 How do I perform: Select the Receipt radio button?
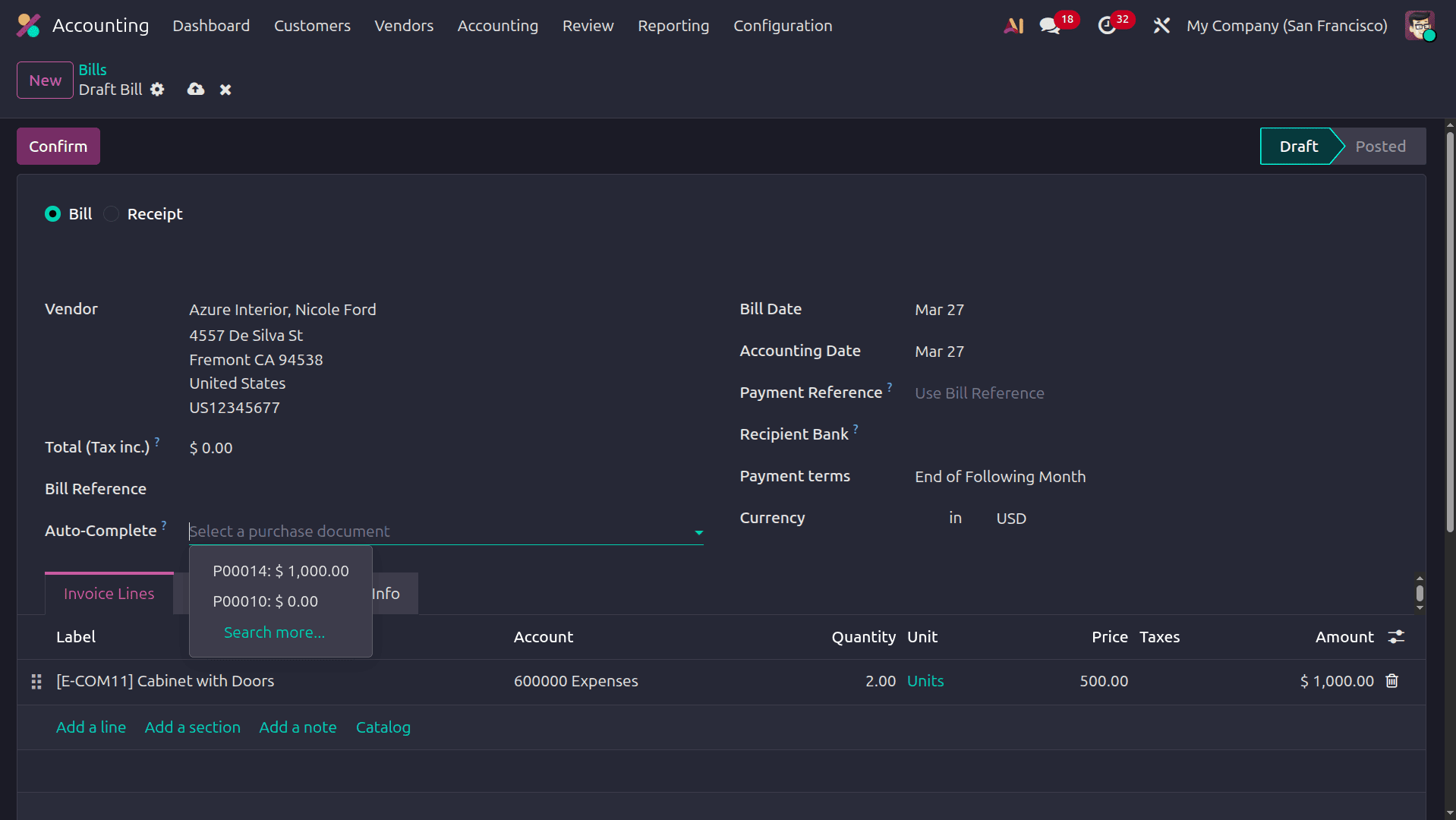[110, 213]
